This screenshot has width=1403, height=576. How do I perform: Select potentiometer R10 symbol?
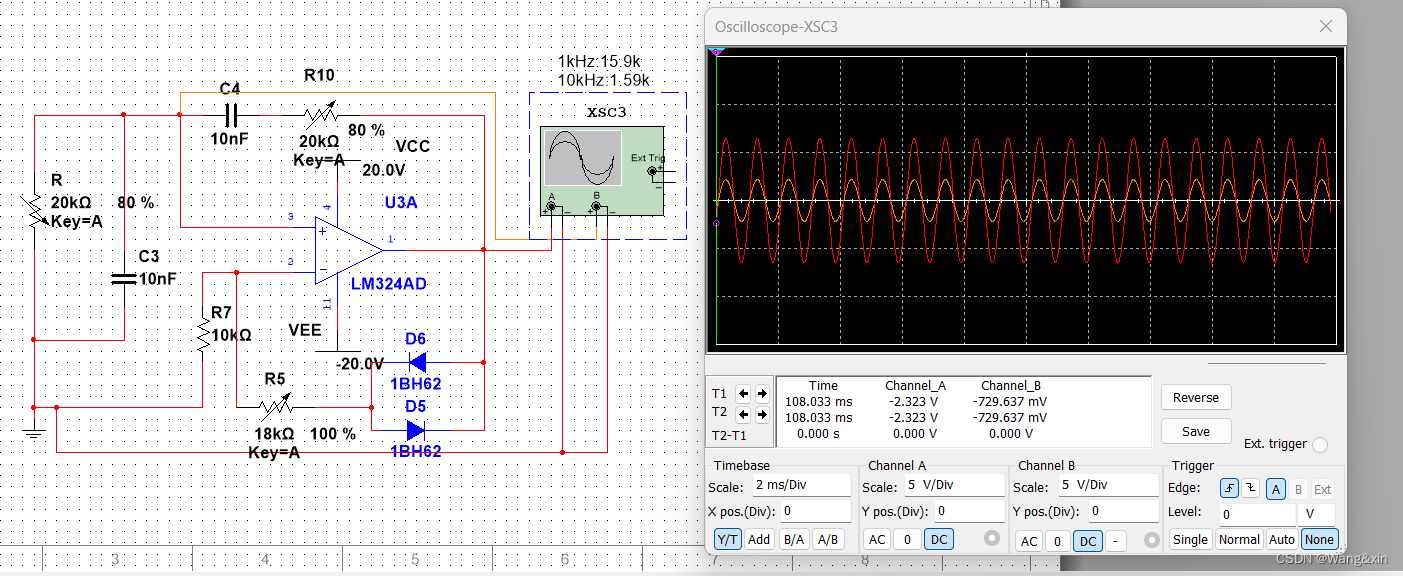click(x=320, y=114)
